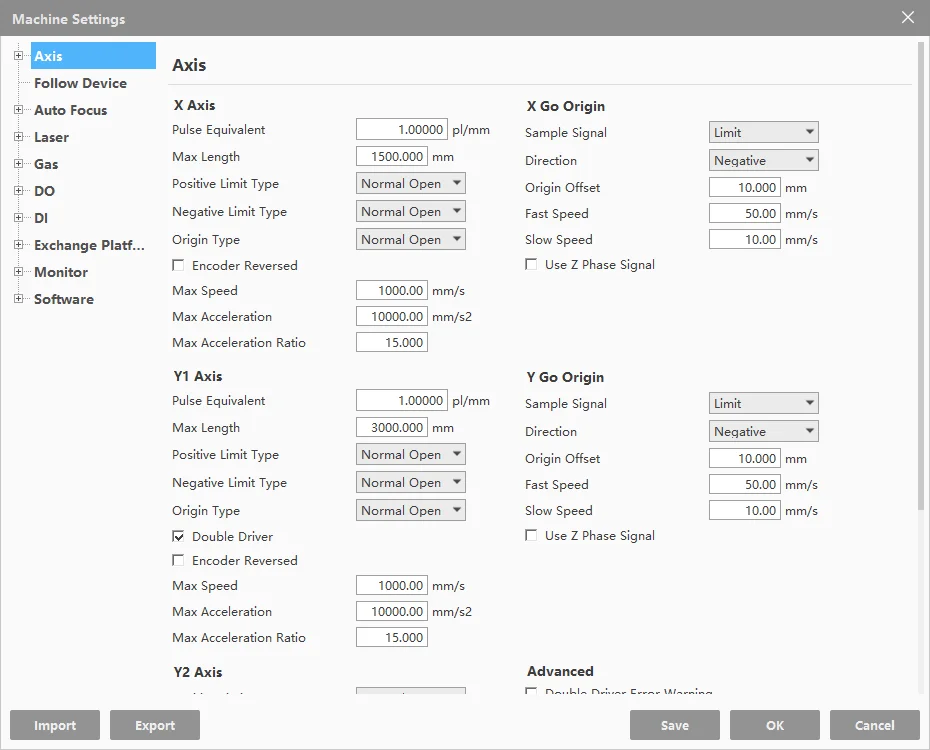
Task: Click the X Axis Max Length field
Action: [392, 157]
